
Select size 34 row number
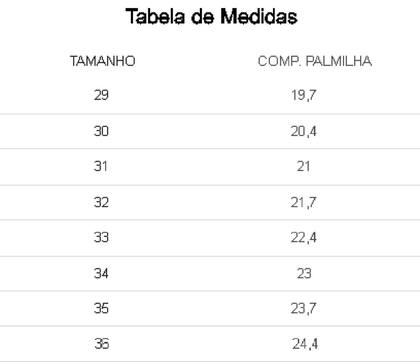101,273
